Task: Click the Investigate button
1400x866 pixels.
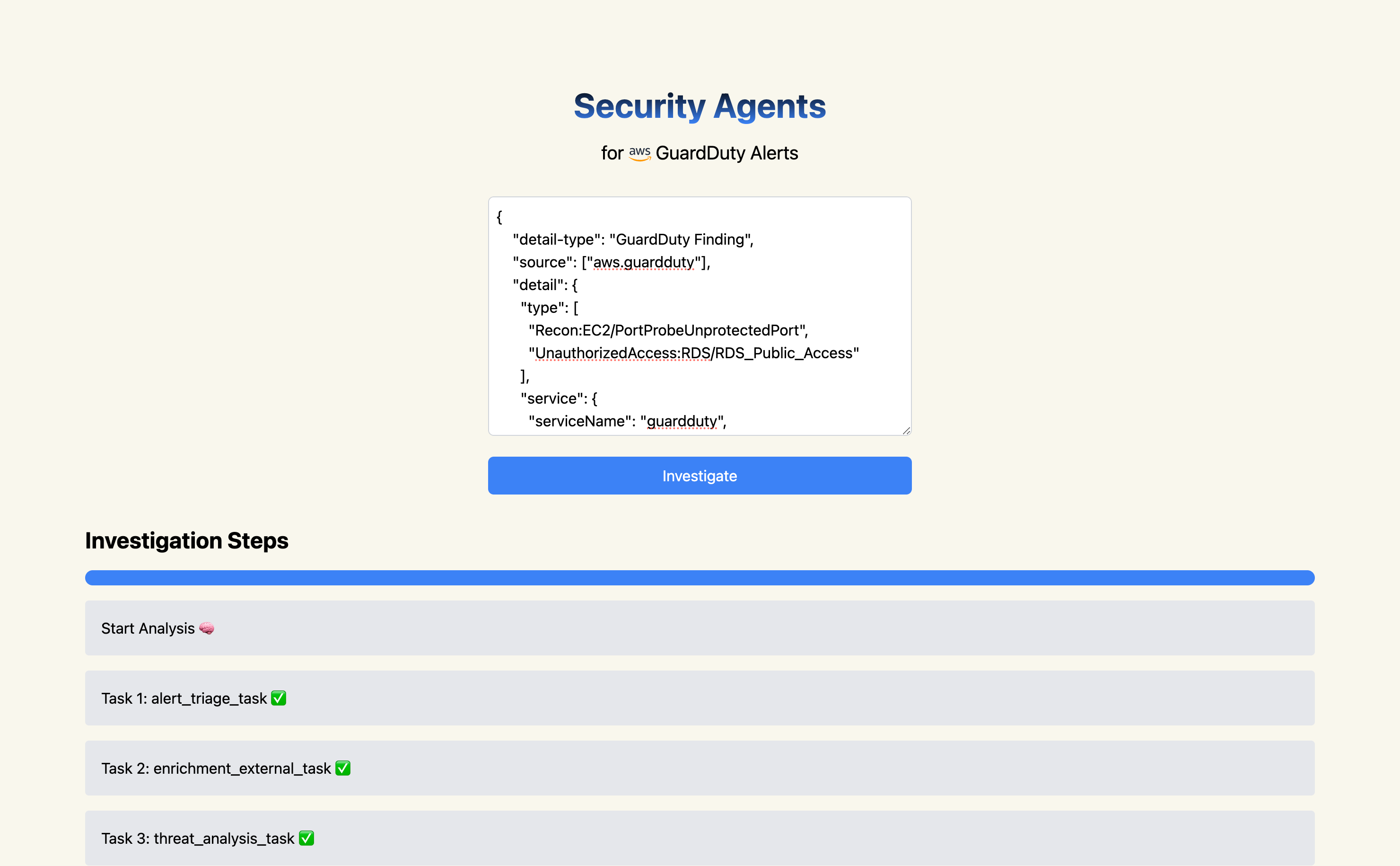Action: coord(700,476)
